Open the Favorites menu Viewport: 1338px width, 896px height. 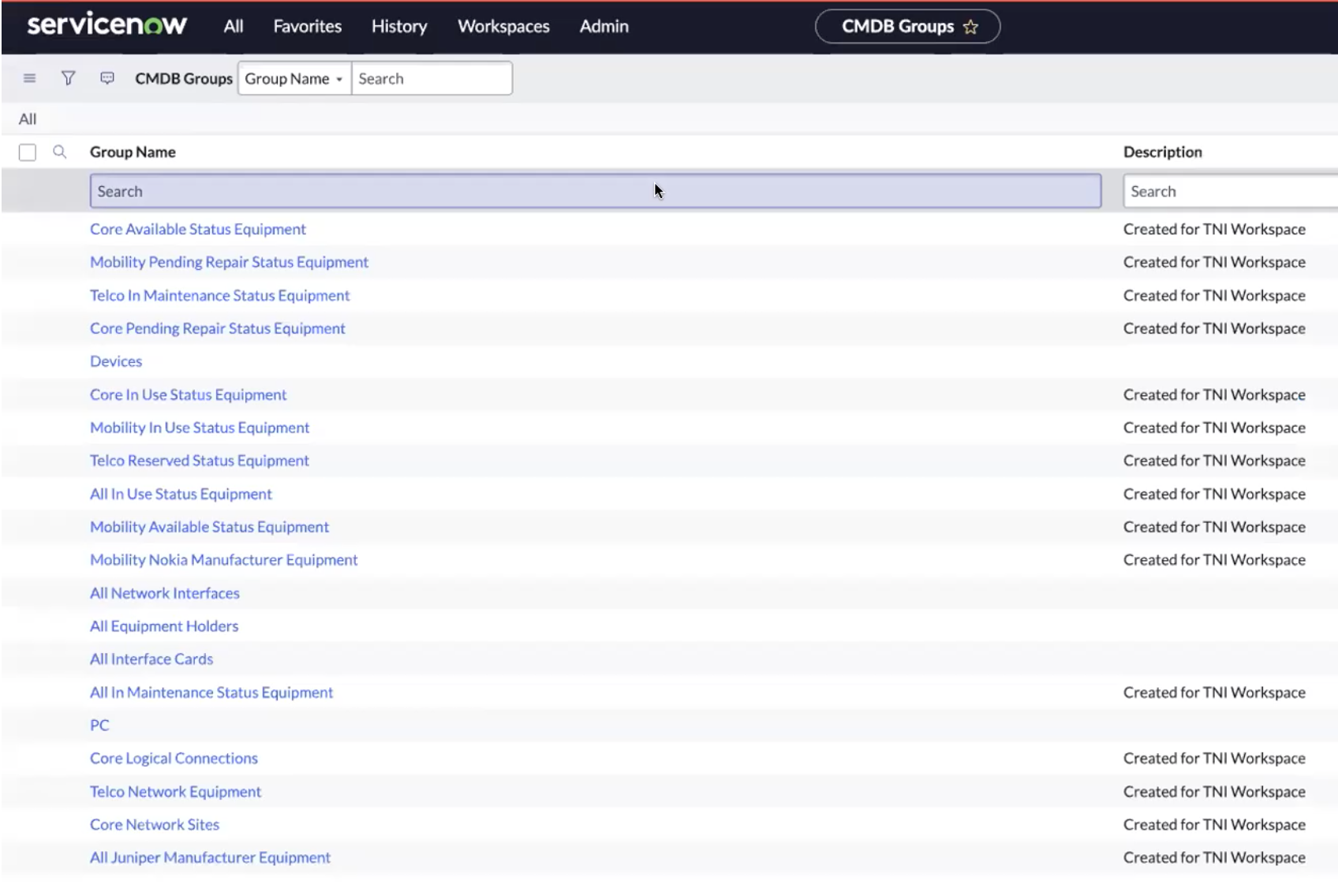[308, 26]
